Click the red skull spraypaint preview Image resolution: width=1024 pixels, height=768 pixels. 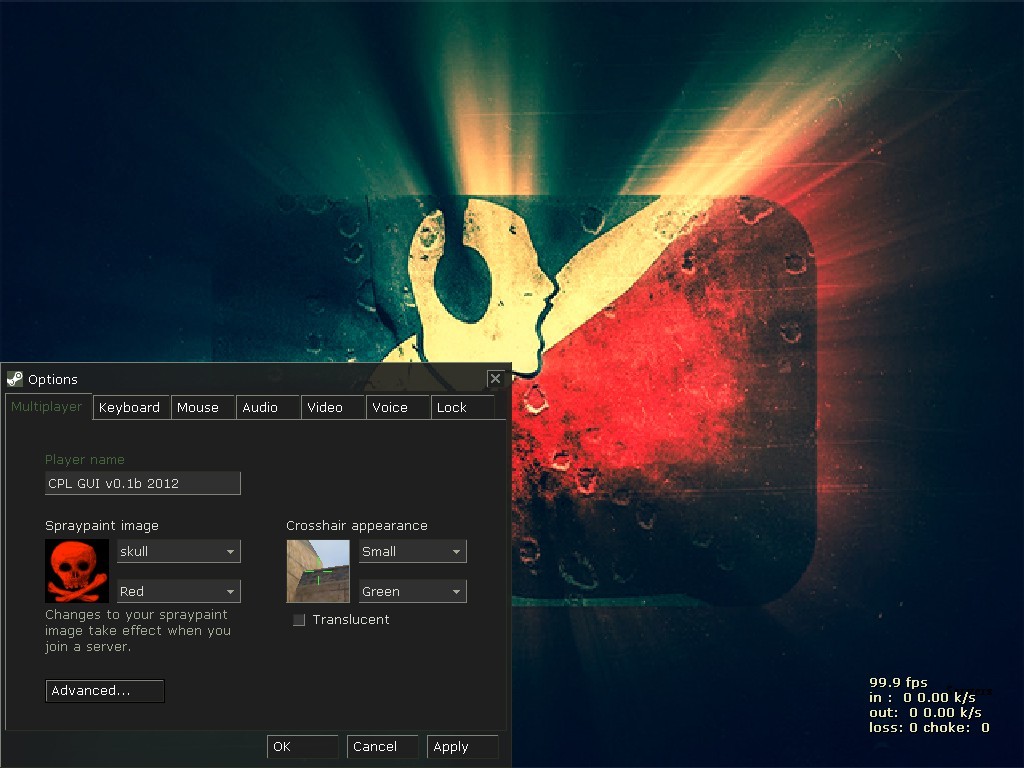pos(77,571)
